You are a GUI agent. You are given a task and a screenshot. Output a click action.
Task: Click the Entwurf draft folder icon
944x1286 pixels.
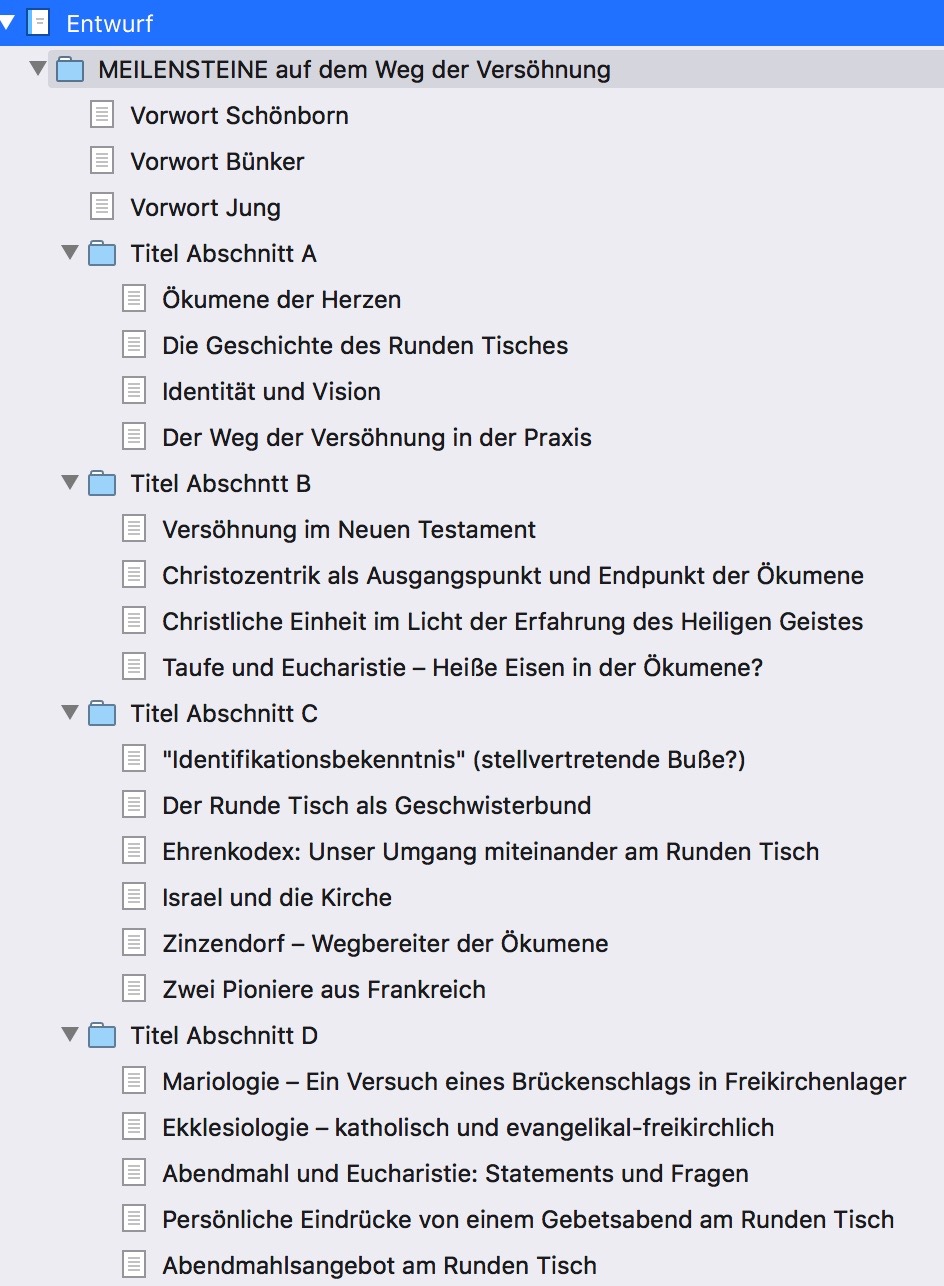[x=38, y=22]
